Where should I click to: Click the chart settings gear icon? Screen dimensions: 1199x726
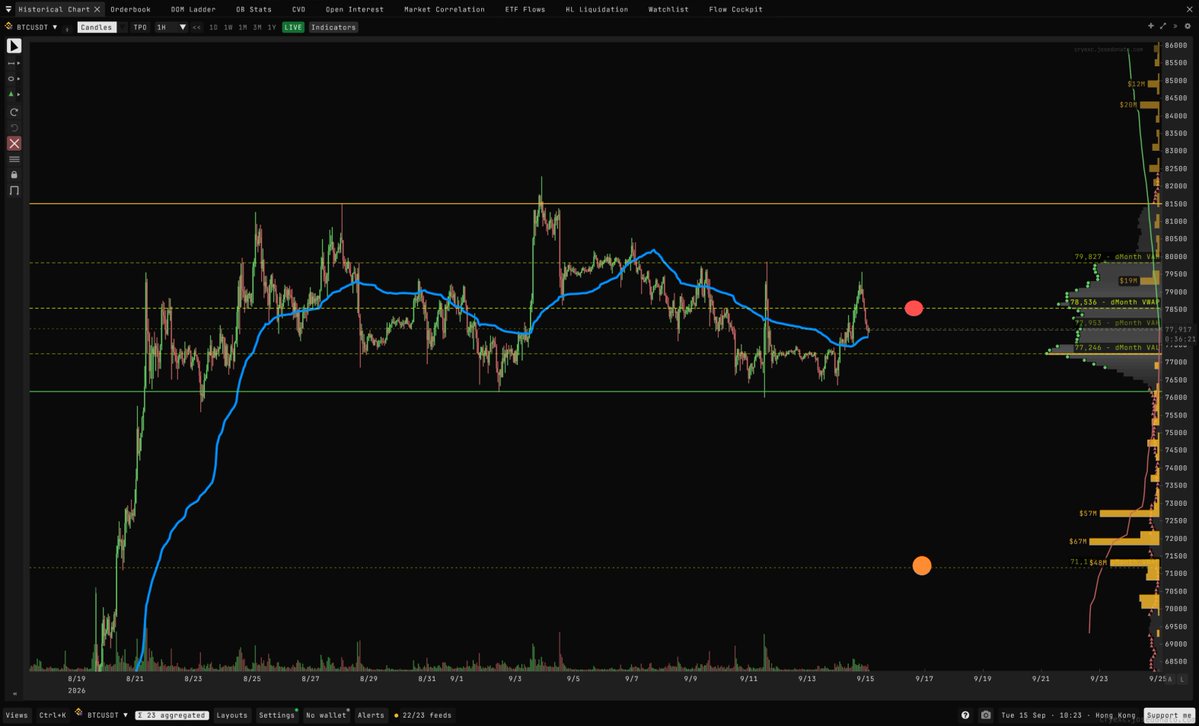coord(1188,26)
